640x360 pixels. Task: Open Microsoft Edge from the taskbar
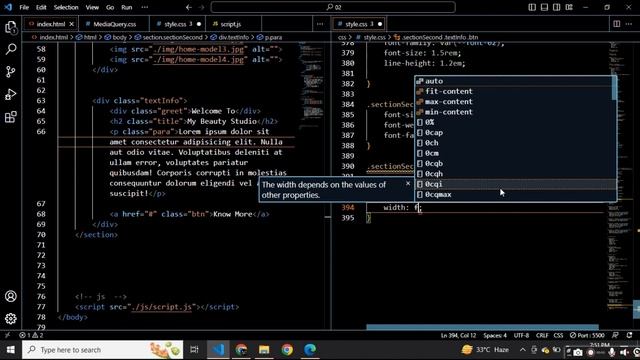click(x=310, y=350)
